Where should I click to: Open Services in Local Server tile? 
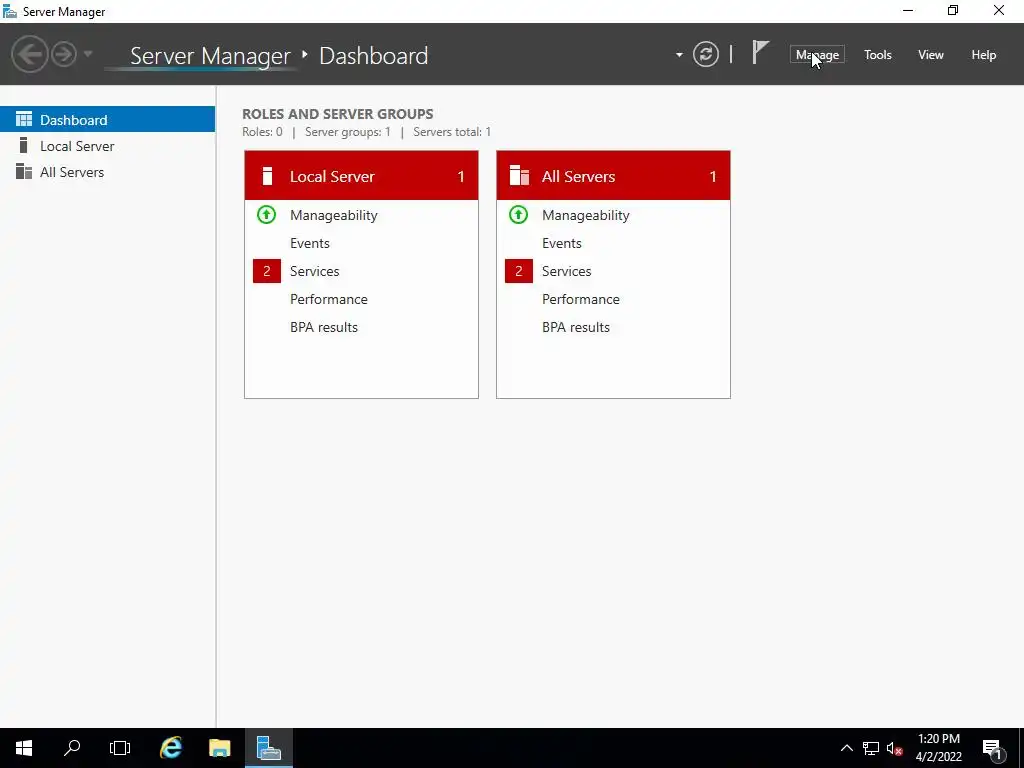pyautogui.click(x=315, y=271)
